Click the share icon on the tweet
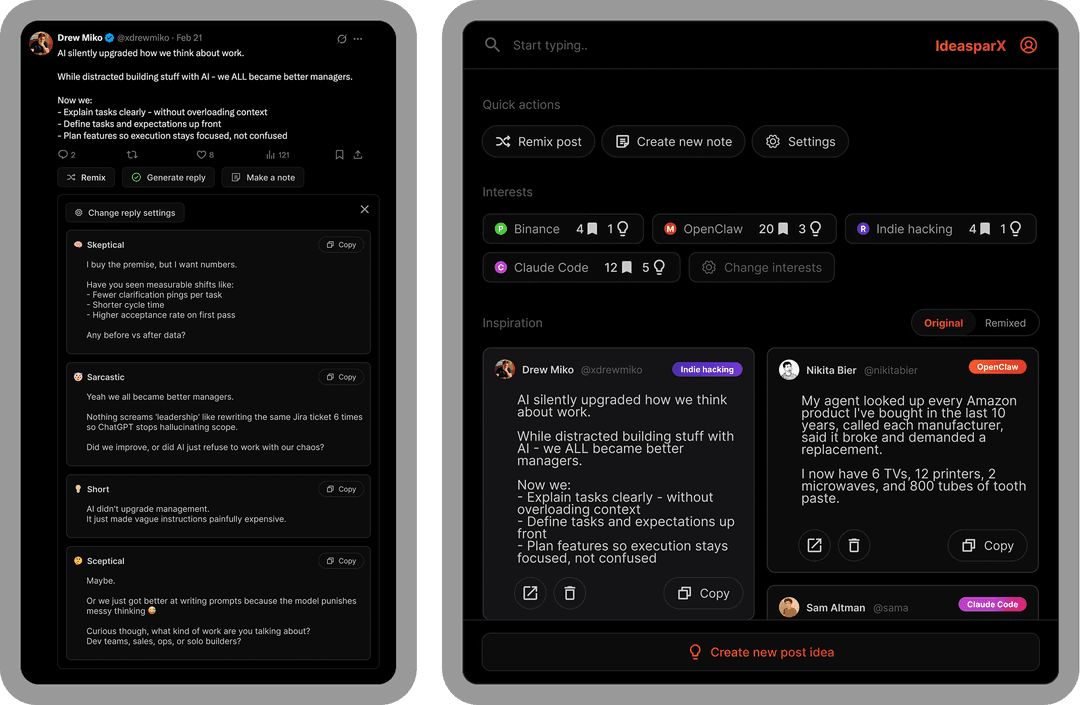The height and width of the screenshot is (705, 1080). pos(358,155)
